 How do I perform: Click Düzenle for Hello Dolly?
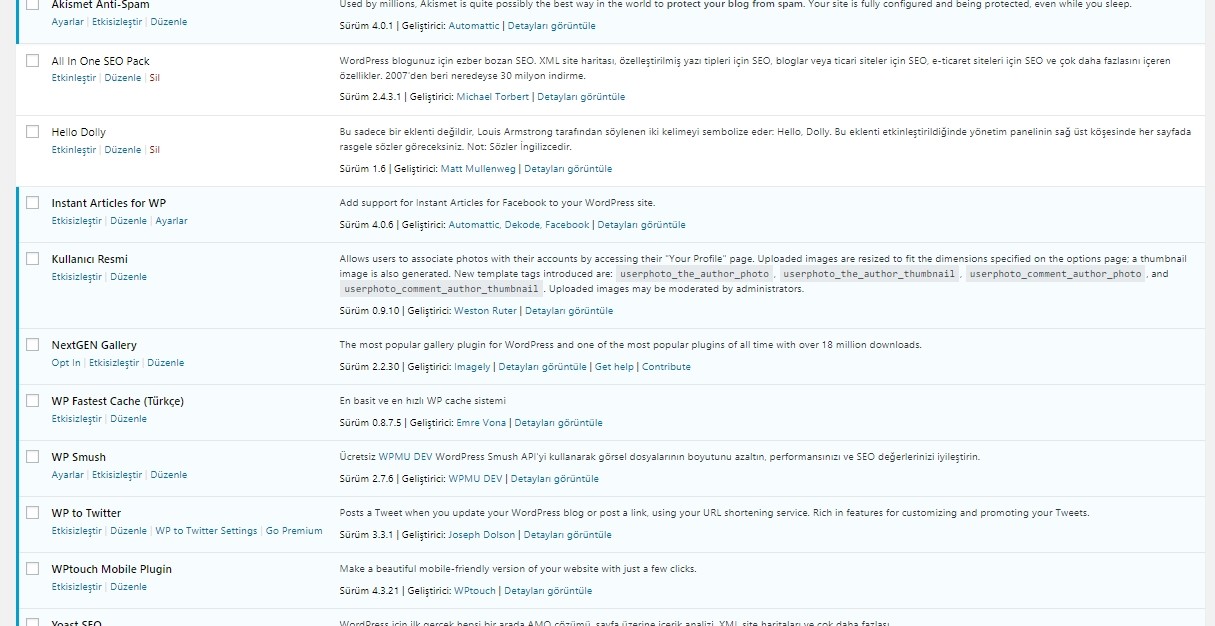(123, 150)
